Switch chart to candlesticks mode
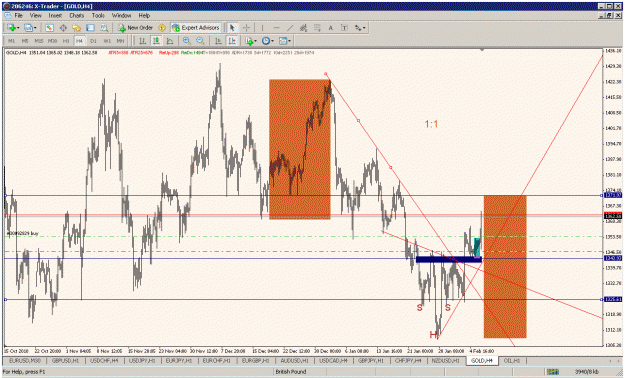 (x=156, y=41)
